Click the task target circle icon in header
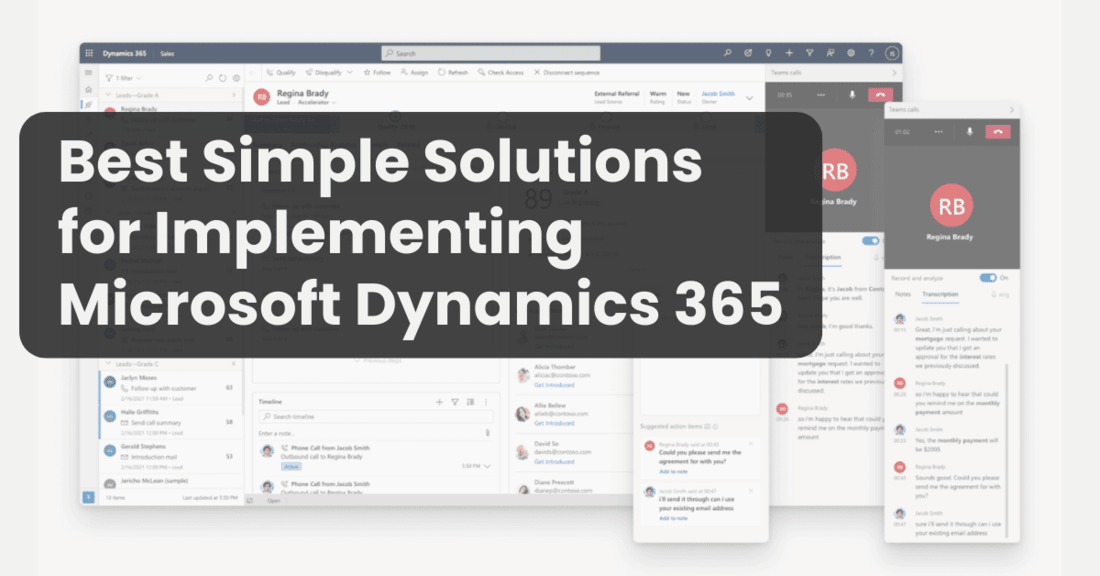 tap(748, 53)
